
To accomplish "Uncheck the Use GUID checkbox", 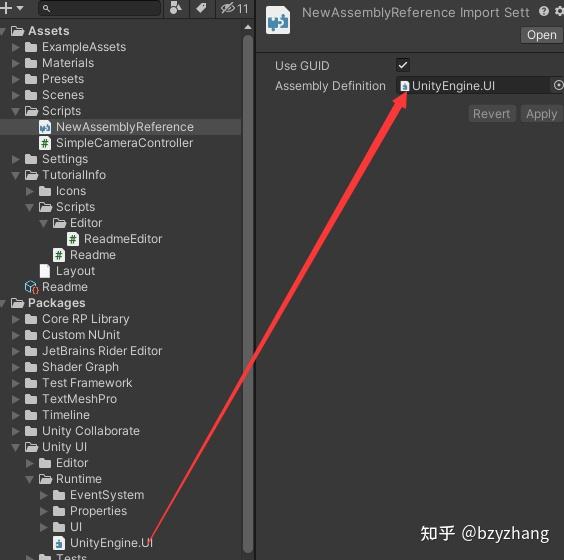I will pyautogui.click(x=402, y=65).
